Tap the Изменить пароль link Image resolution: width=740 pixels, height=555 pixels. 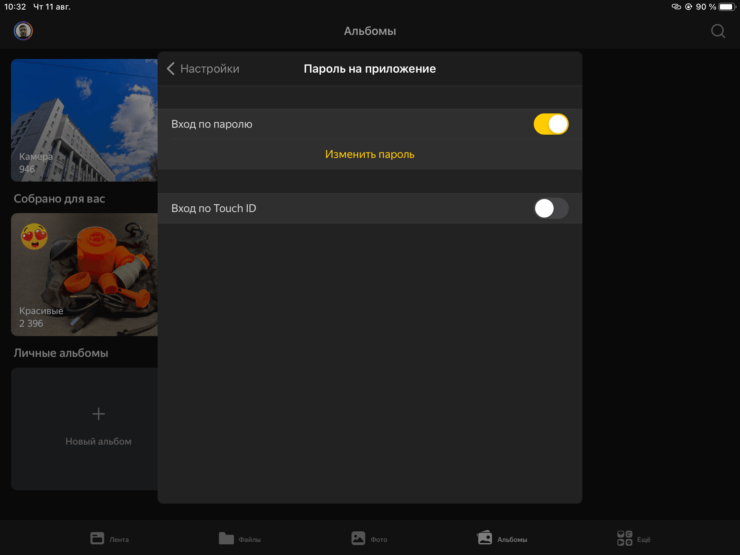(369, 154)
